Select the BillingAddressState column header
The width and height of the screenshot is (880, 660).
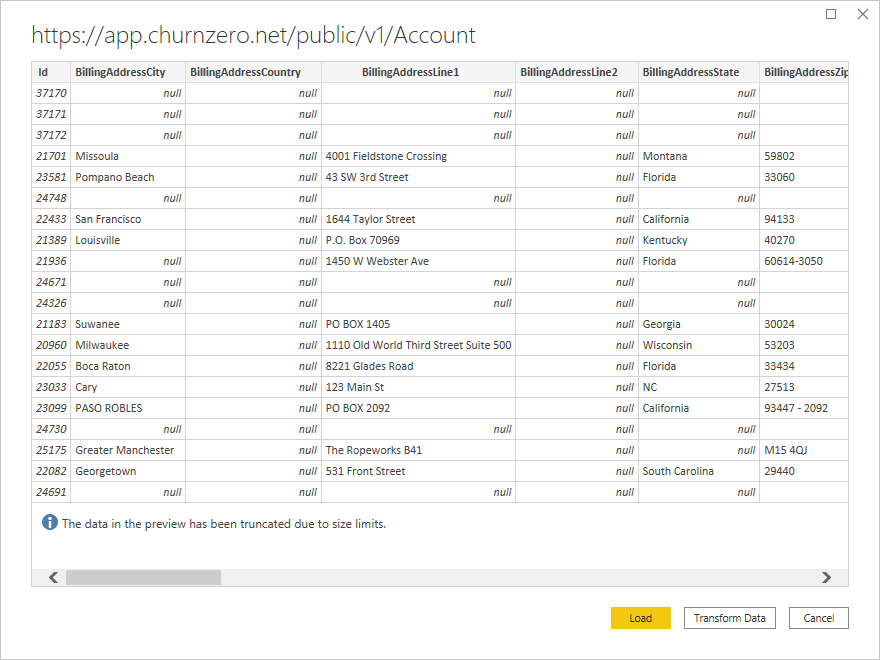[x=699, y=72]
